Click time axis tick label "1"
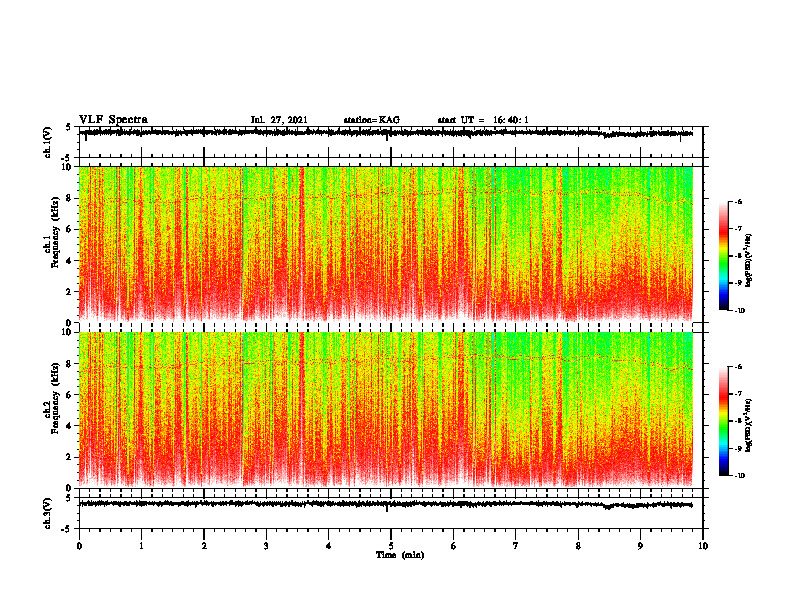This screenshot has height=612, width=792. click(x=141, y=546)
